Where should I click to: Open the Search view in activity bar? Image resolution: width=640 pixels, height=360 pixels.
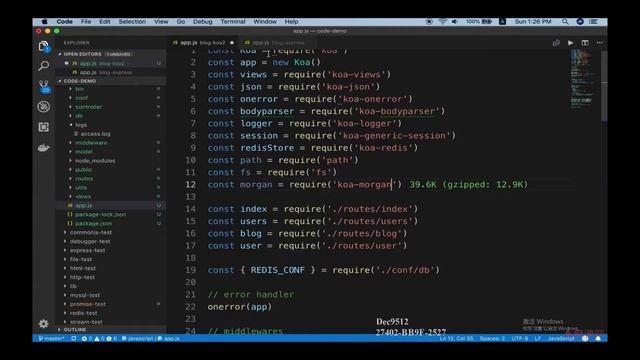point(44,66)
